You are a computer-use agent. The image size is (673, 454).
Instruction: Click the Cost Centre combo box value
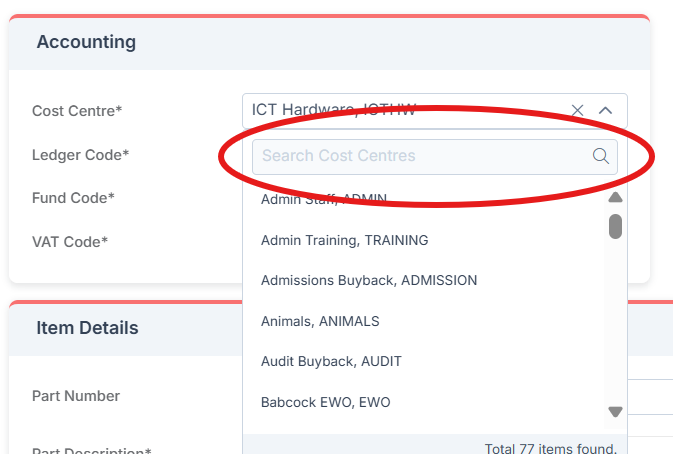400,110
